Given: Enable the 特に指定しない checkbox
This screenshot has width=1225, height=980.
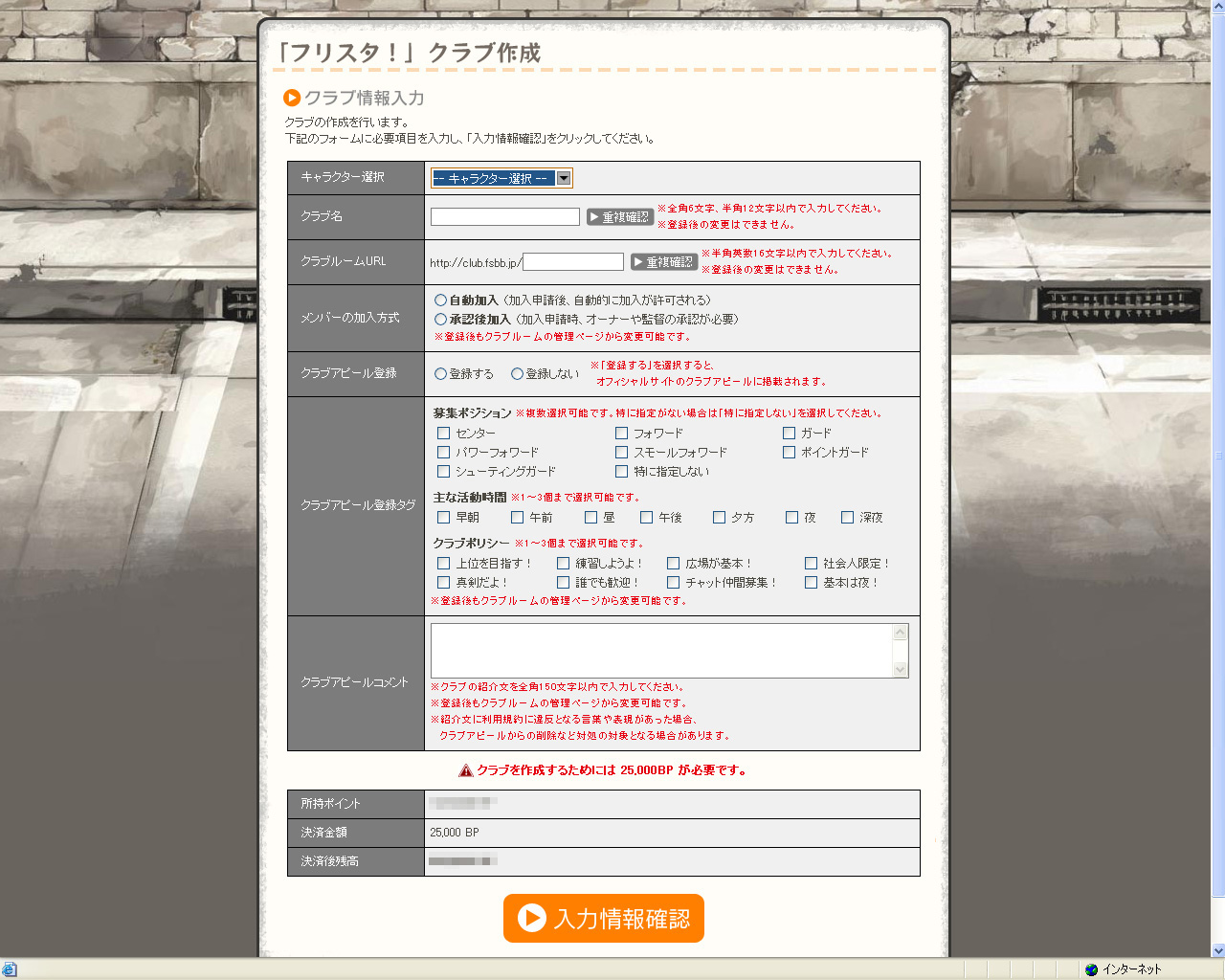Looking at the screenshot, I should [x=621, y=472].
